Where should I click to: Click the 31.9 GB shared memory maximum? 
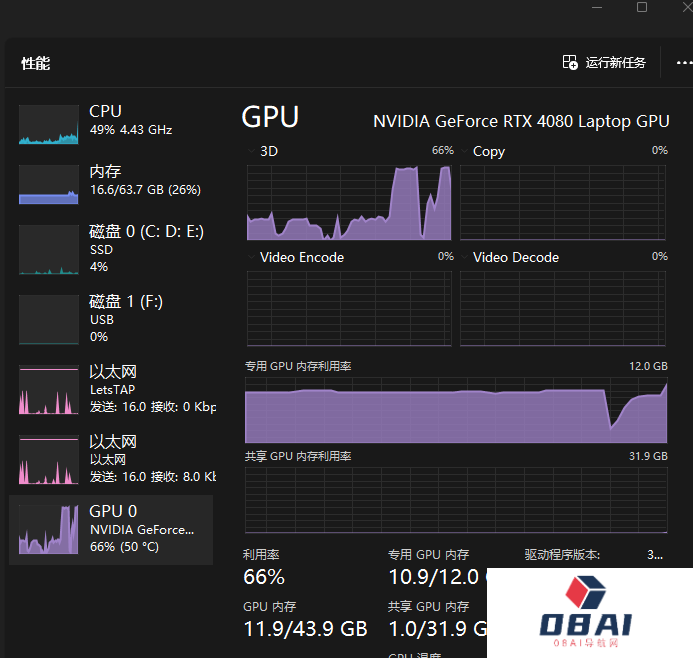(x=648, y=456)
